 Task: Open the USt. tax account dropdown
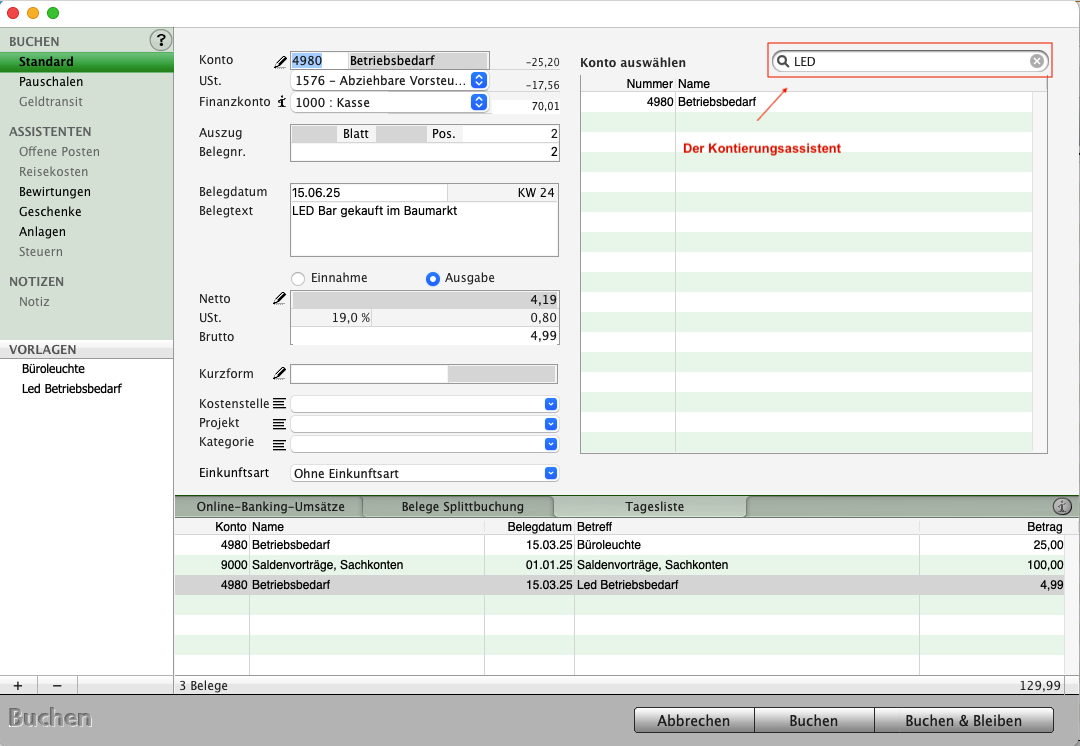479,80
